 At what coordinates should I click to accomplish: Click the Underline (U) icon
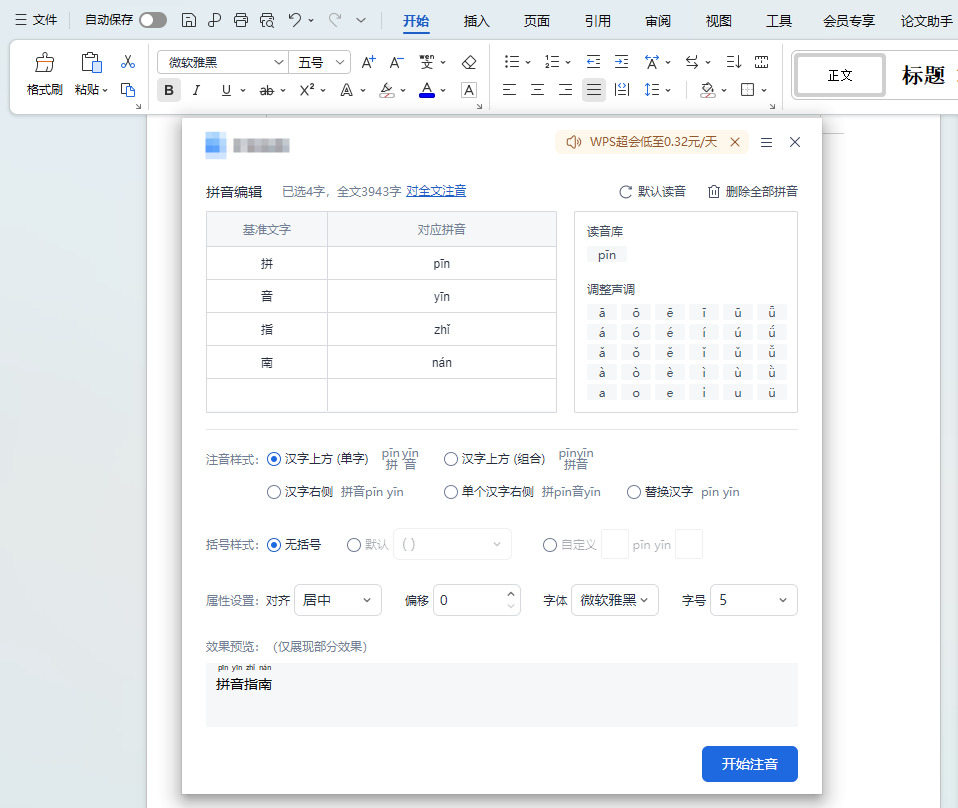(226, 90)
